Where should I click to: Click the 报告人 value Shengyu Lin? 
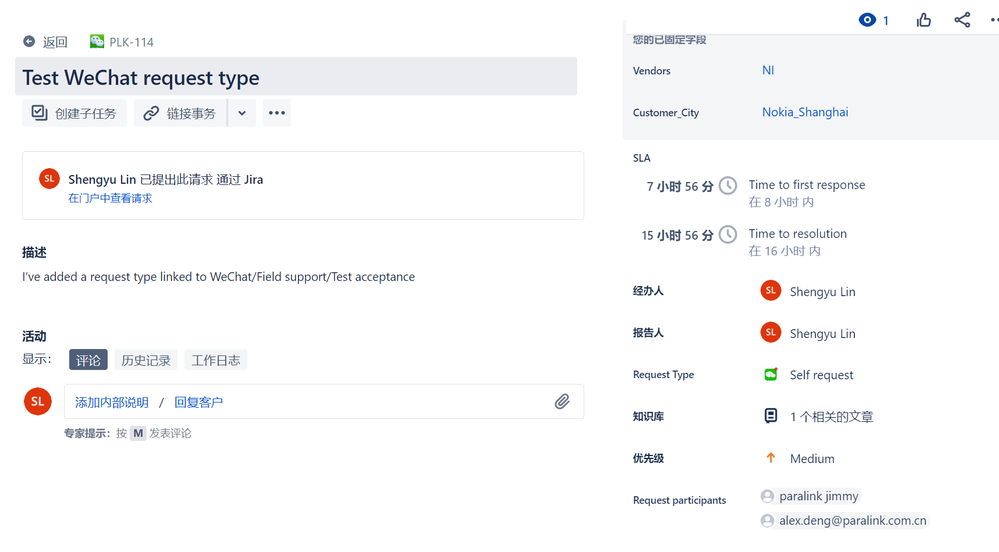(823, 333)
